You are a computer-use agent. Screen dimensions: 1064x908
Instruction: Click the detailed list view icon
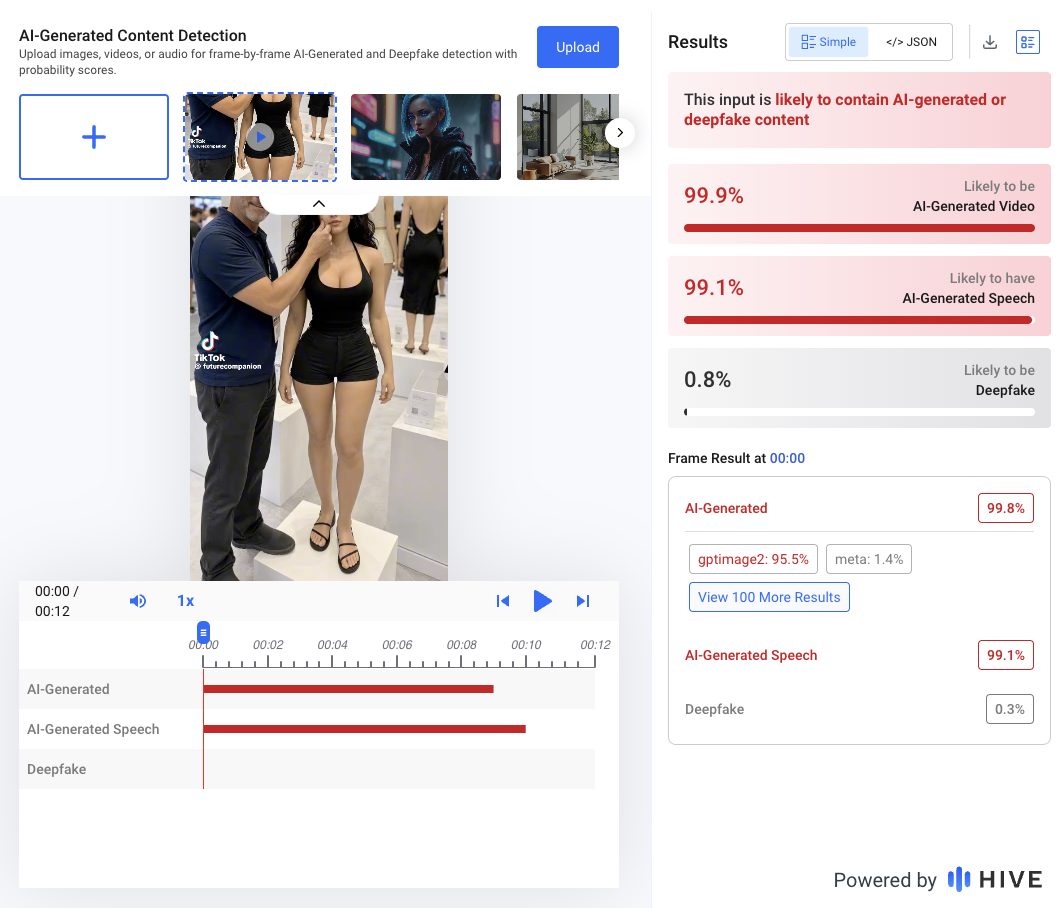click(1027, 42)
